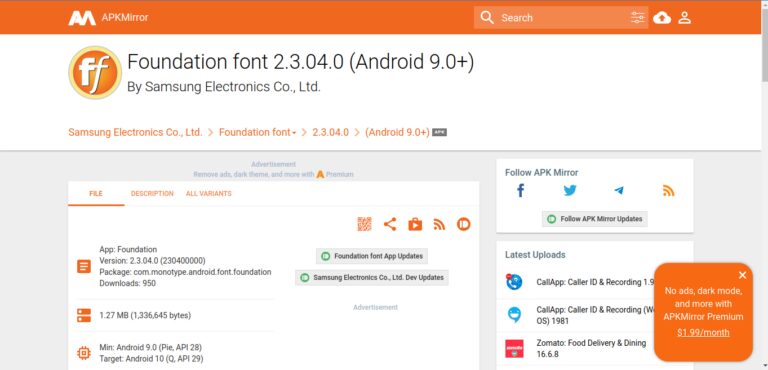Click the upload APK cloud icon

(662, 18)
